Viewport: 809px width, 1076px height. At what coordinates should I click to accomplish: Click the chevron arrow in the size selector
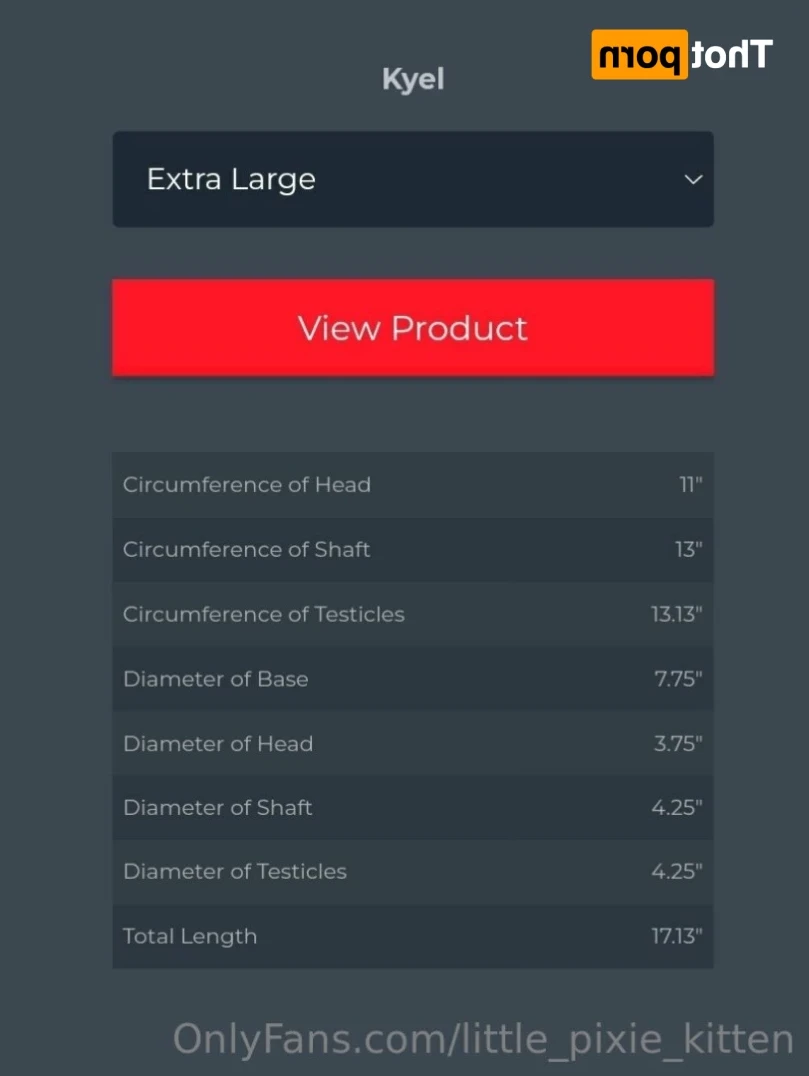point(694,180)
